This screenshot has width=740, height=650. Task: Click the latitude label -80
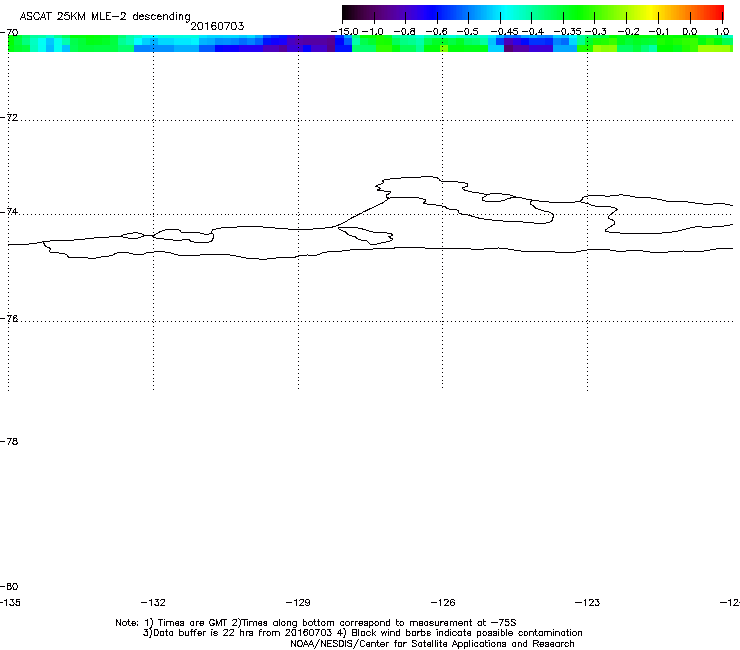click(9, 586)
